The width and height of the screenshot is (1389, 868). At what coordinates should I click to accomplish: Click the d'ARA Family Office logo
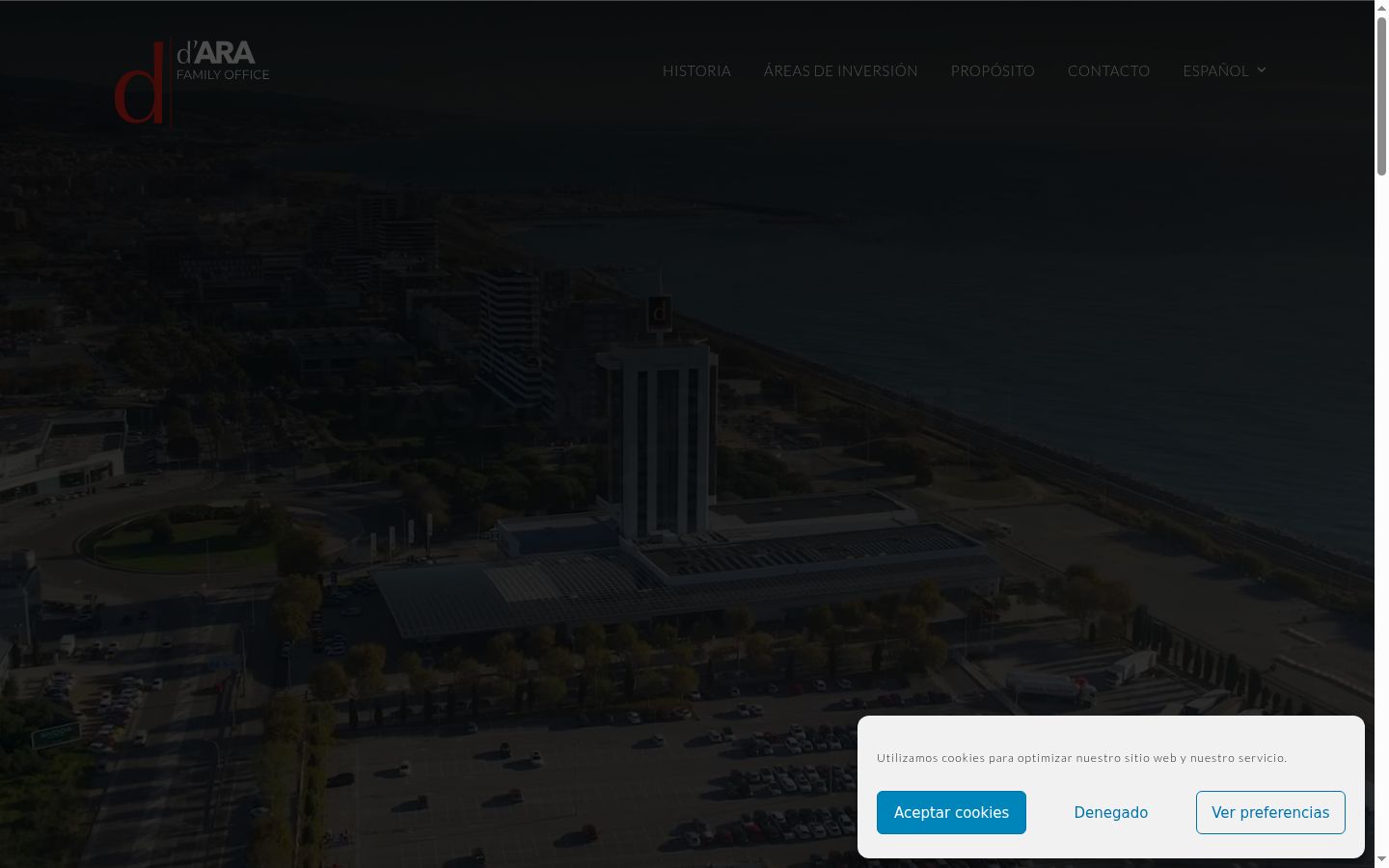[x=192, y=82]
